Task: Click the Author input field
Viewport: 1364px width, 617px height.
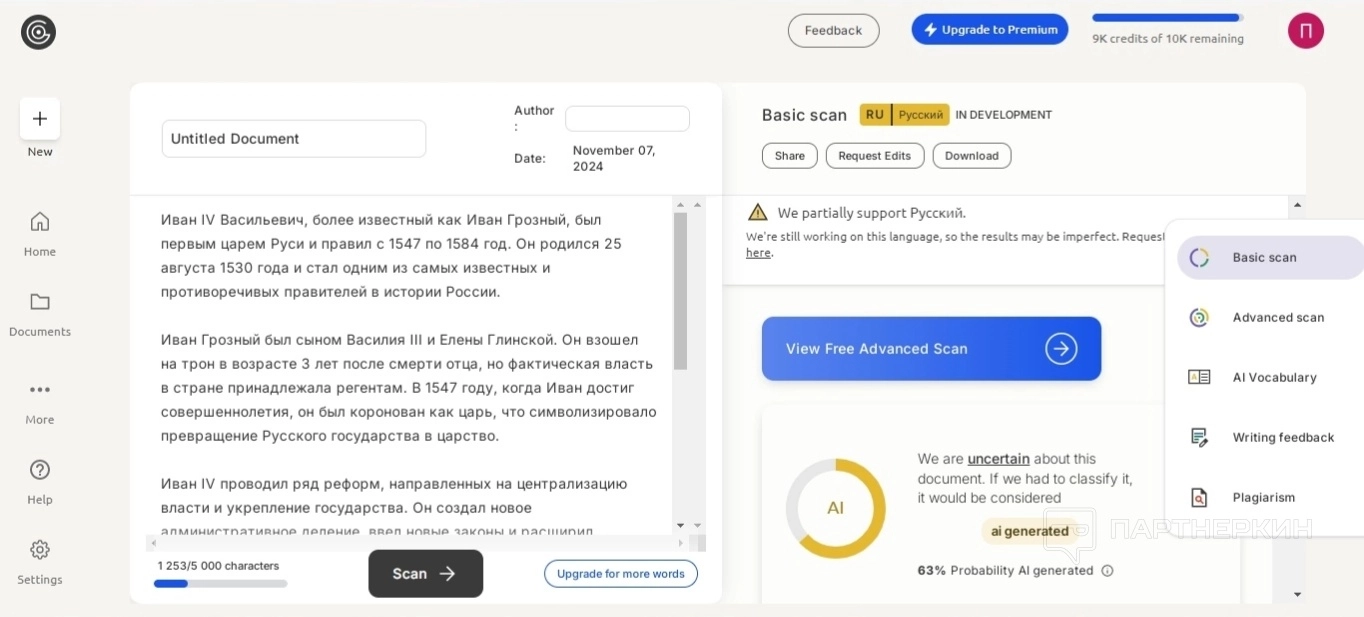Action: [627, 119]
